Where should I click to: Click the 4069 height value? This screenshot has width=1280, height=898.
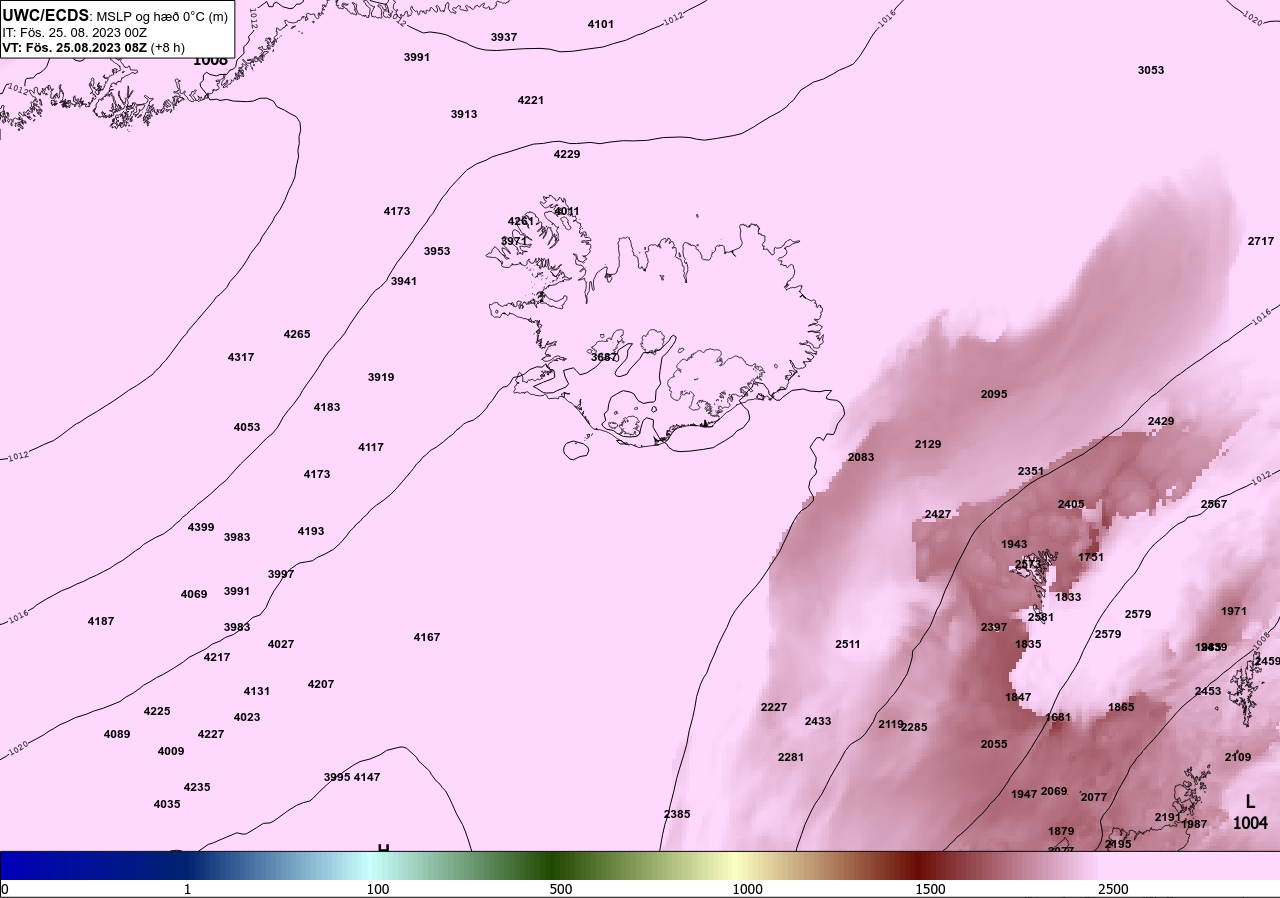(194, 594)
